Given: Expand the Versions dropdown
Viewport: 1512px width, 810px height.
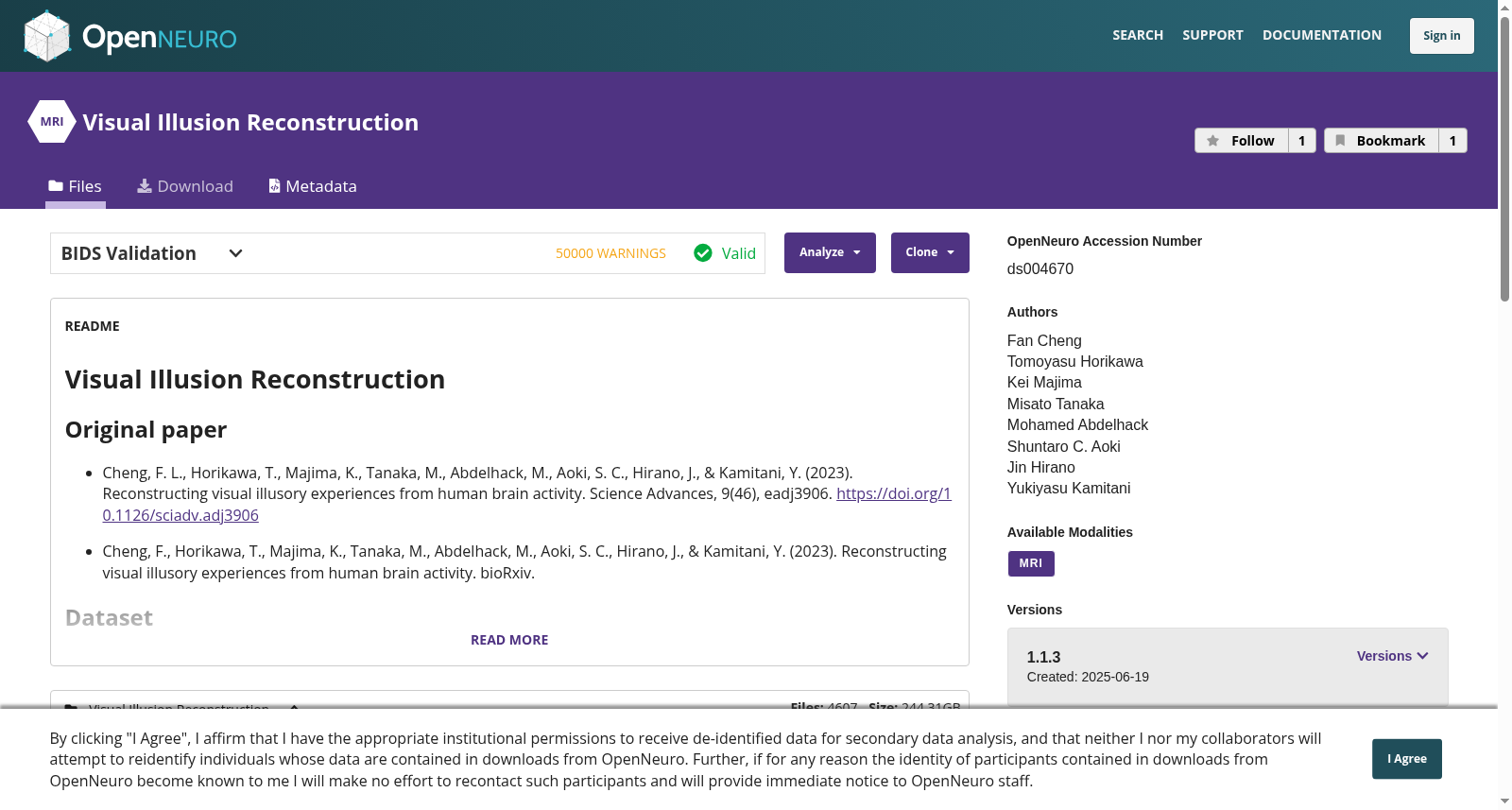Looking at the screenshot, I should point(1392,656).
